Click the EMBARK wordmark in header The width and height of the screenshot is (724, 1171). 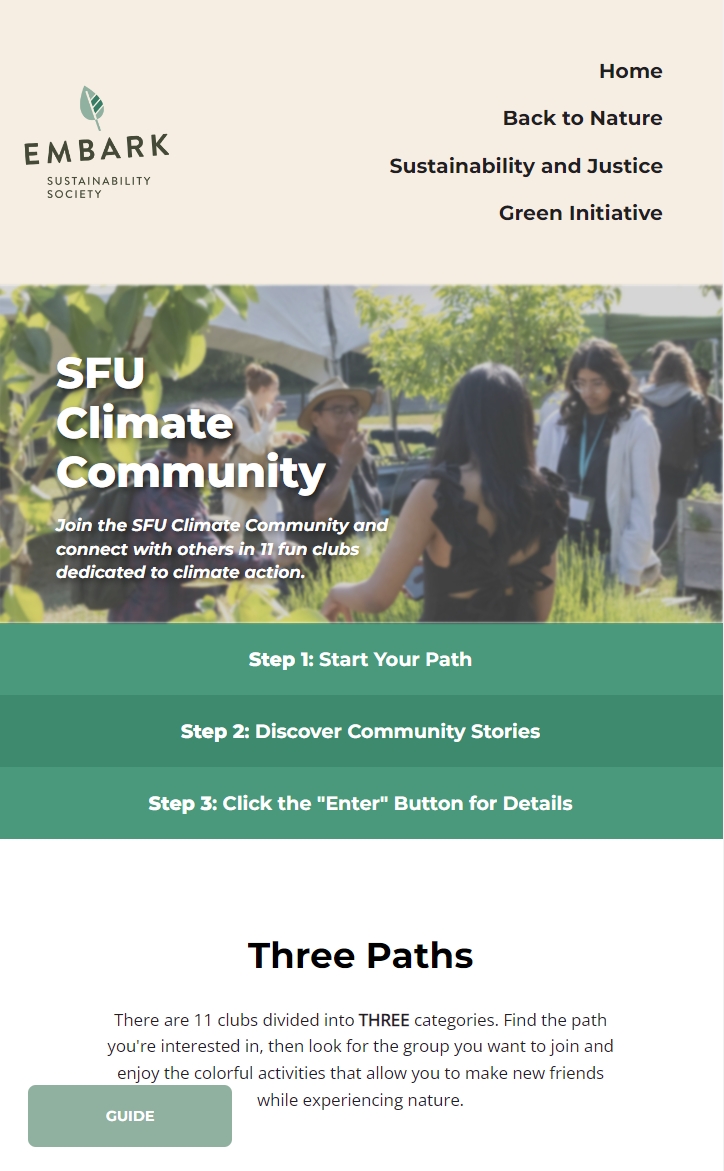coord(96,149)
